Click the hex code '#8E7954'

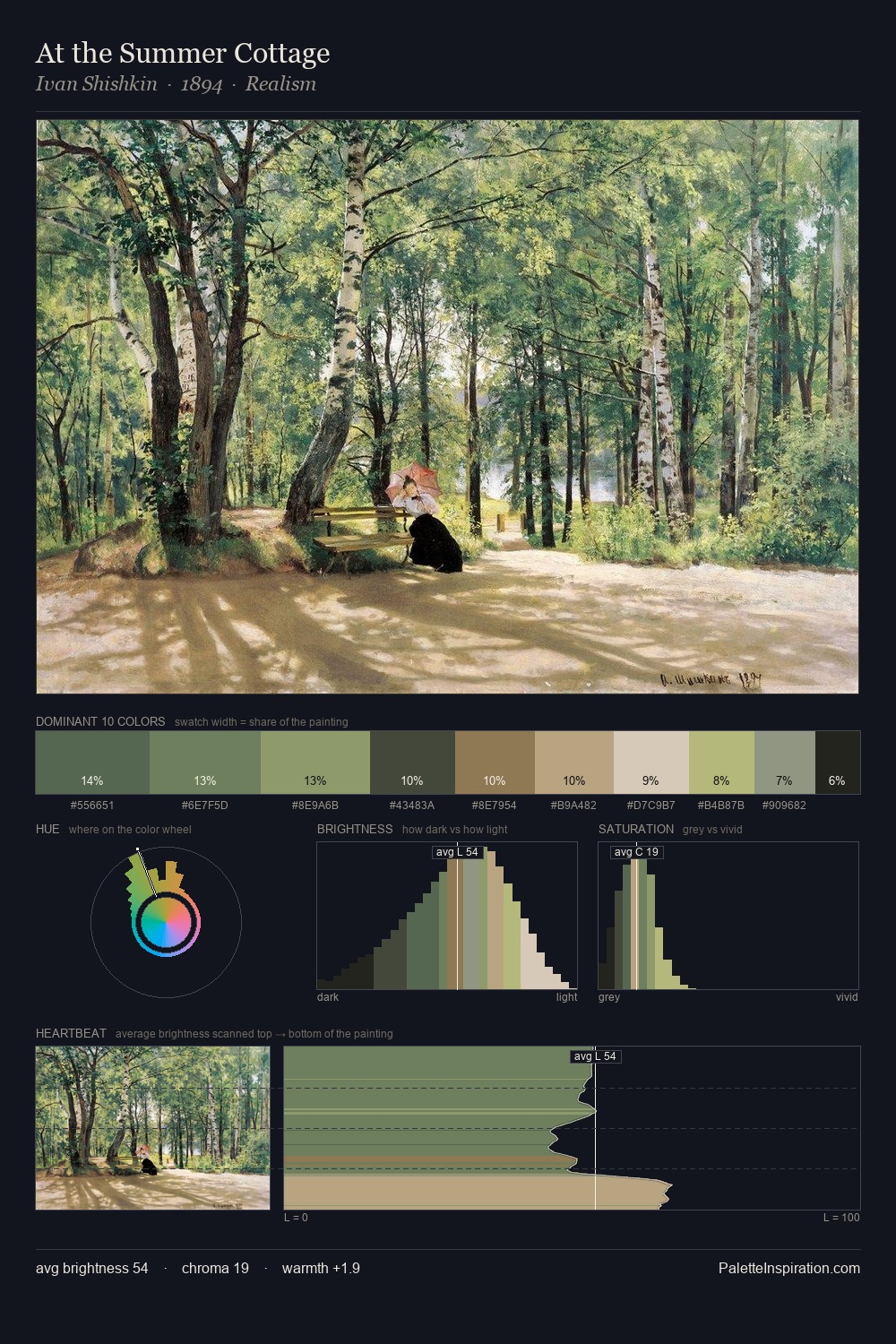[x=495, y=806]
